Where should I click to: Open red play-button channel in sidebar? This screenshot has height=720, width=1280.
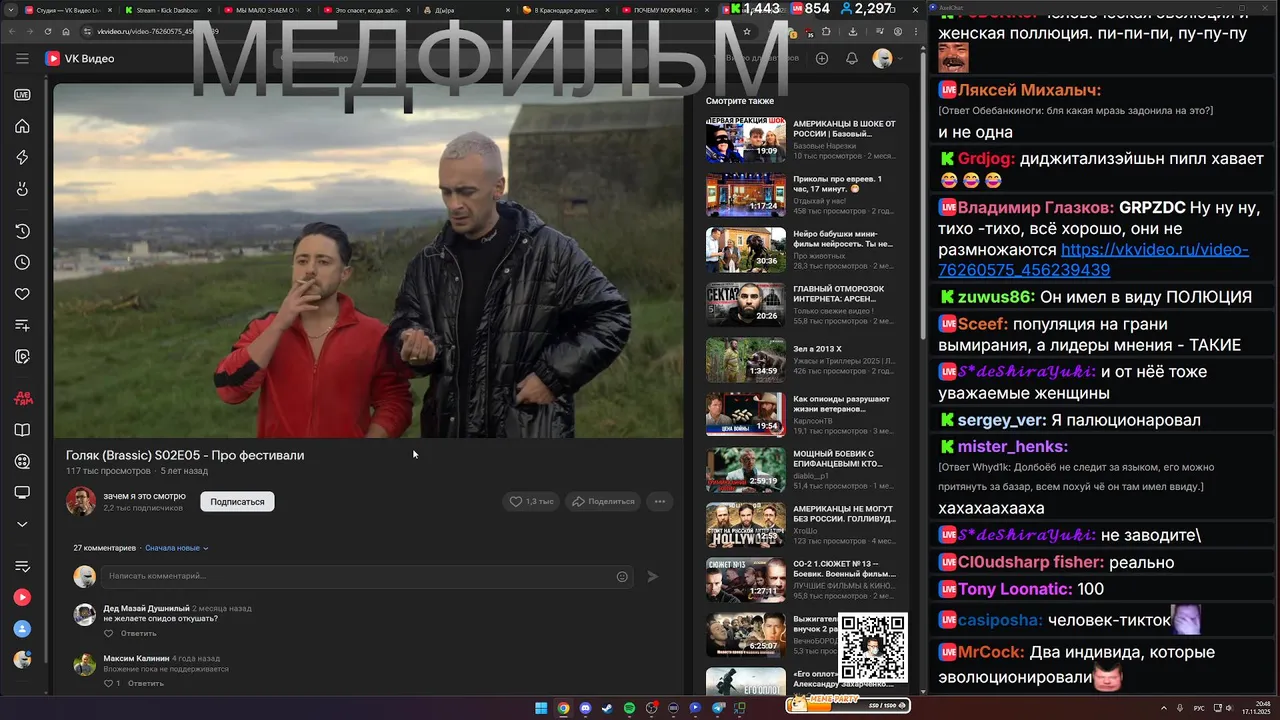tap(22, 598)
